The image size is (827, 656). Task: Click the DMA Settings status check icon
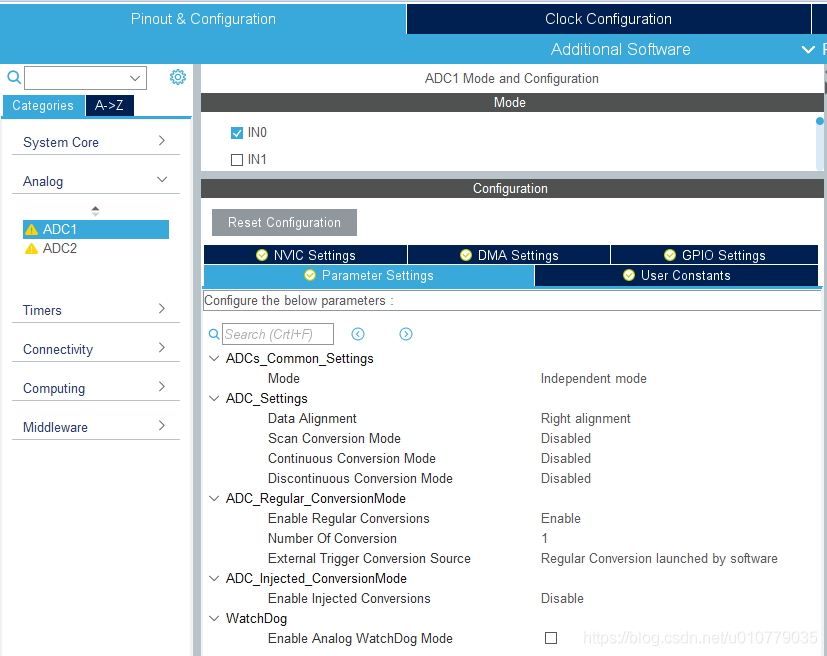tap(466, 255)
